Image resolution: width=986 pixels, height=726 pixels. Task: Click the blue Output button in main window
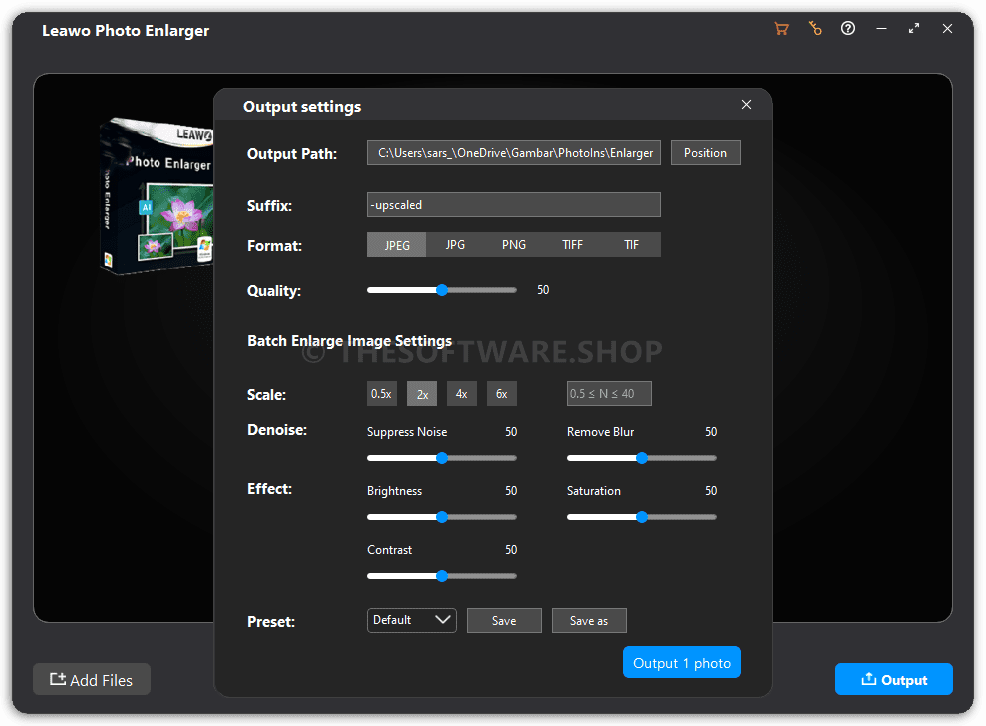(x=894, y=679)
